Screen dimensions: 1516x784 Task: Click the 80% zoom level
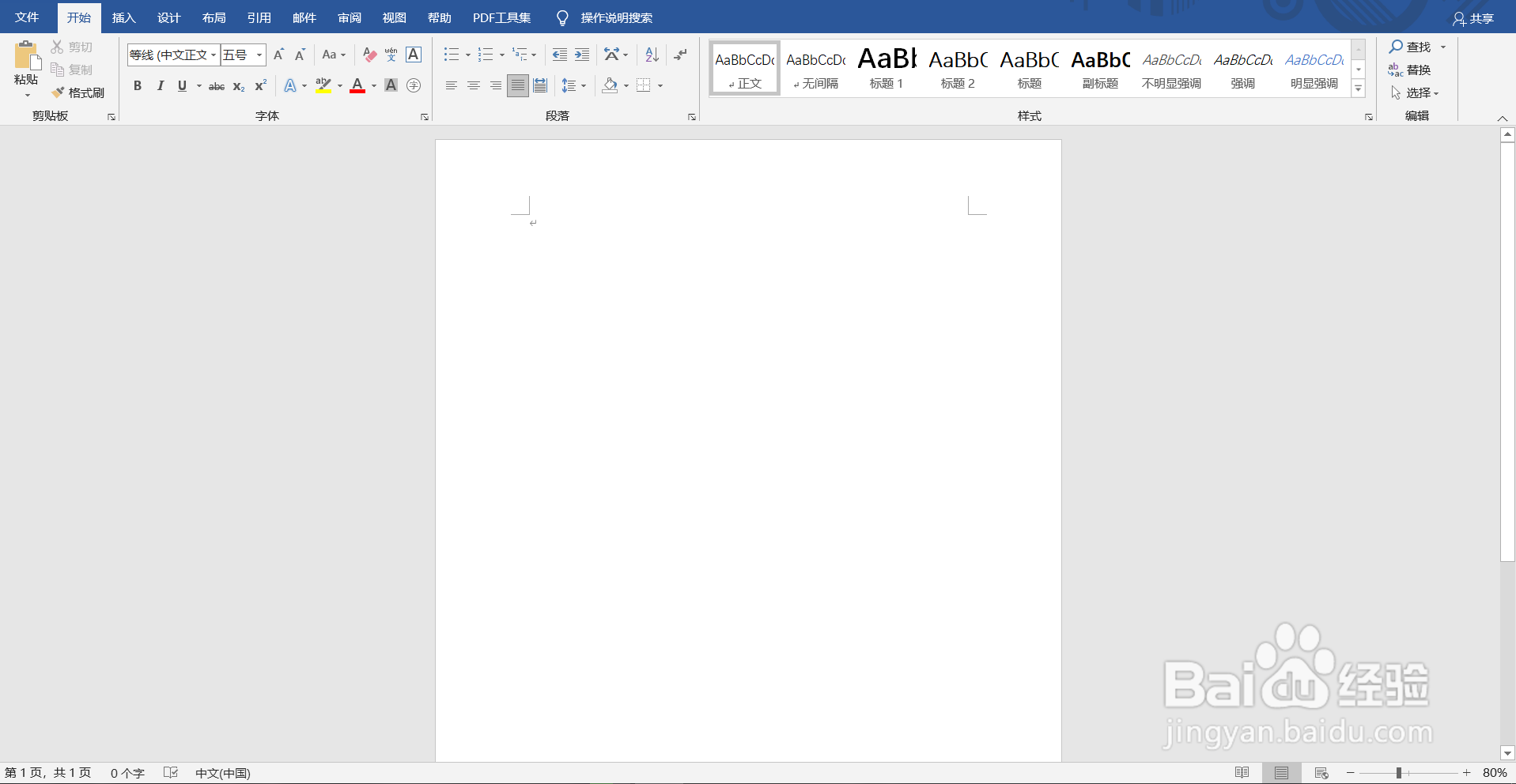point(1495,773)
